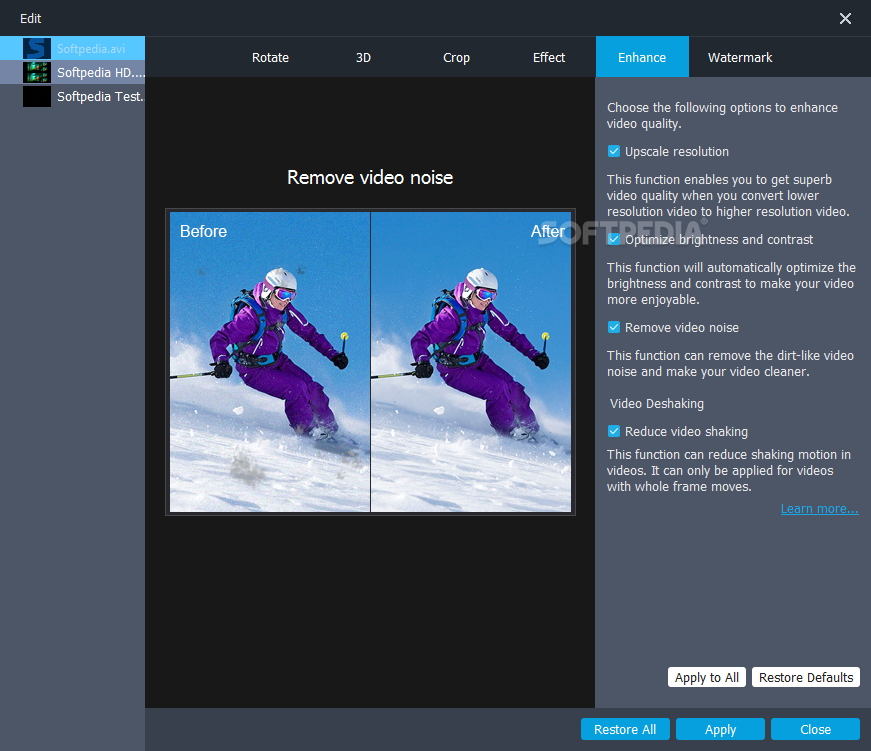Click Restore Defaults button
Image resolution: width=871 pixels, height=751 pixels.
pos(806,677)
